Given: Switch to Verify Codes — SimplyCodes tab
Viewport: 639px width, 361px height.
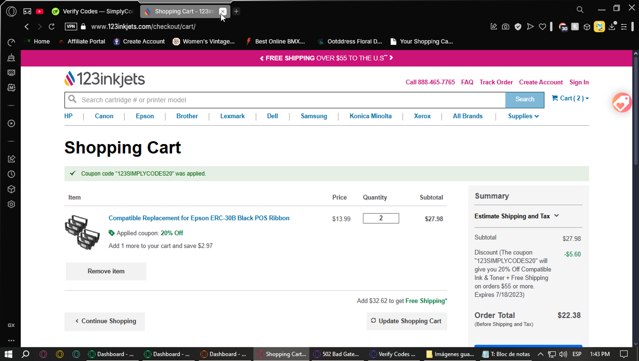Looking at the screenshot, I should [93, 11].
